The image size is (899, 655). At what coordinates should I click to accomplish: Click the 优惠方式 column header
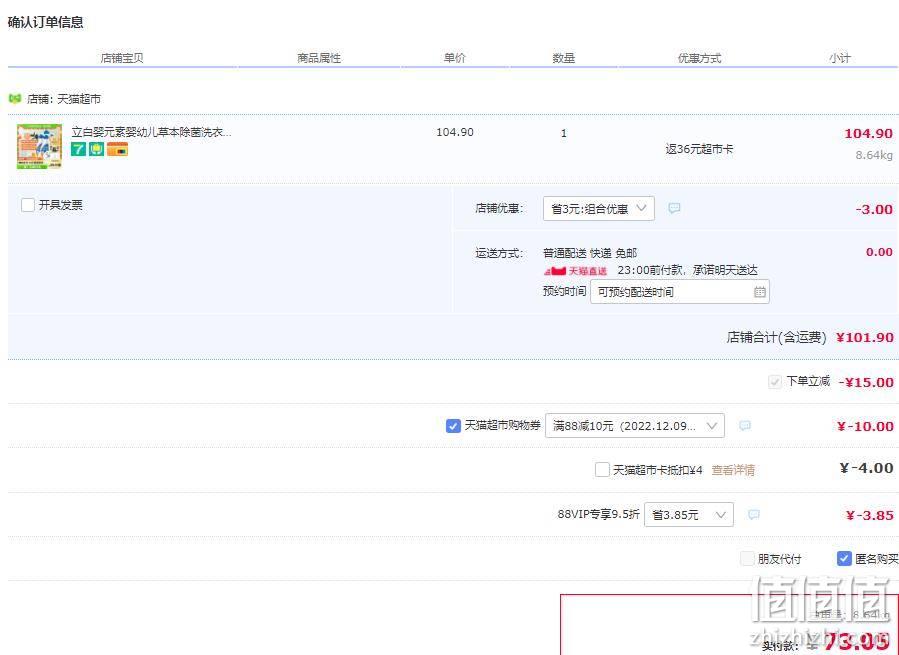699,58
